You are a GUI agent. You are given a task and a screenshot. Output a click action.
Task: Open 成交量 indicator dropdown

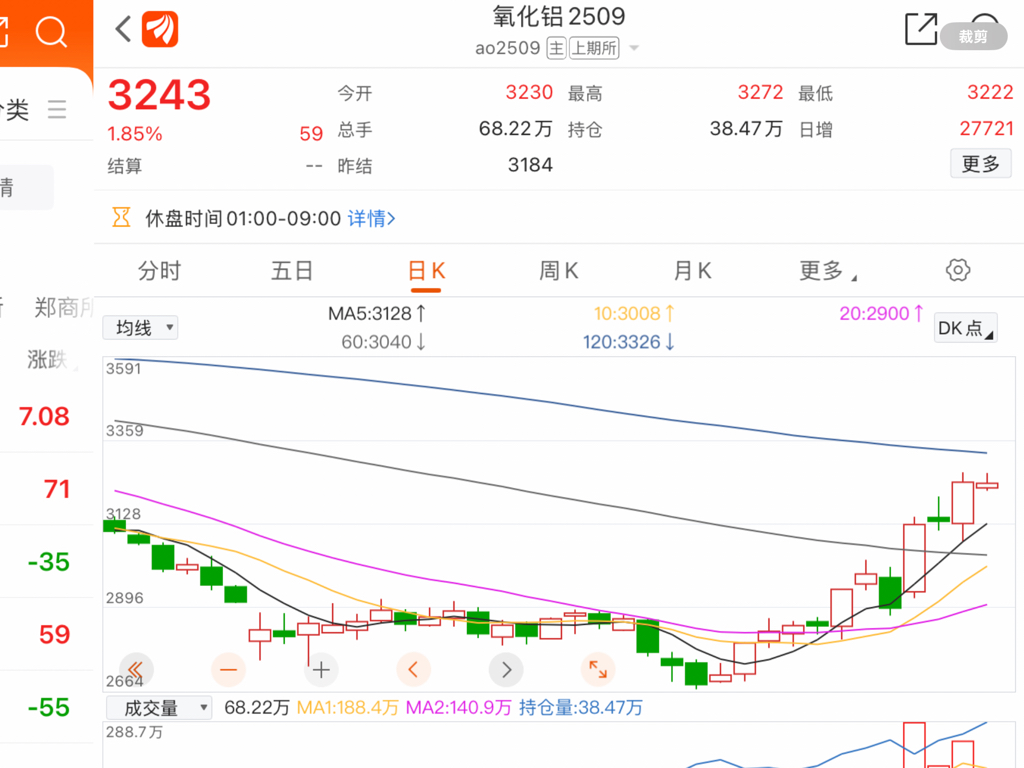click(x=159, y=708)
